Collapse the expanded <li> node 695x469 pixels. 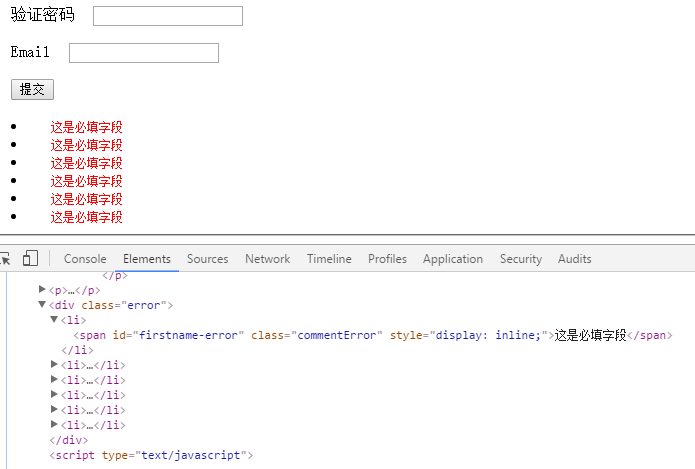coord(54,320)
